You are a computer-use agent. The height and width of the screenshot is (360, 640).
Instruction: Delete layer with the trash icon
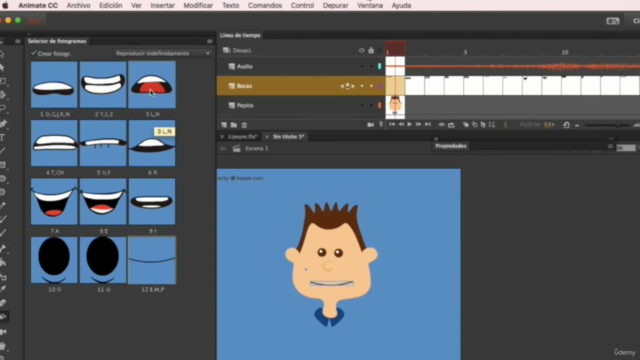244,125
